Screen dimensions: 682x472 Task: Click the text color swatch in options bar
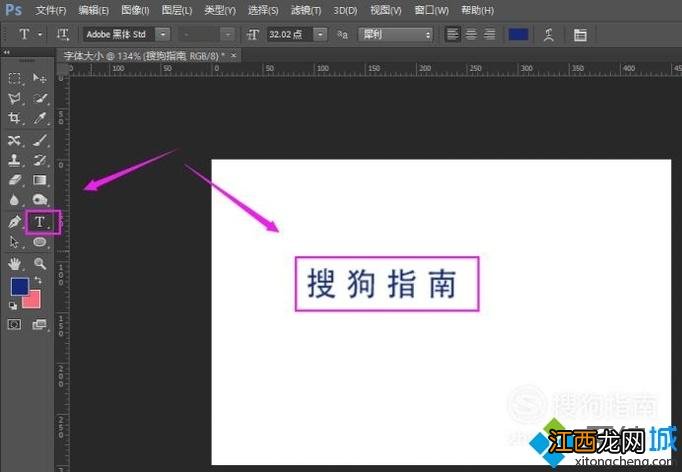pyautogui.click(x=518, y=34)
